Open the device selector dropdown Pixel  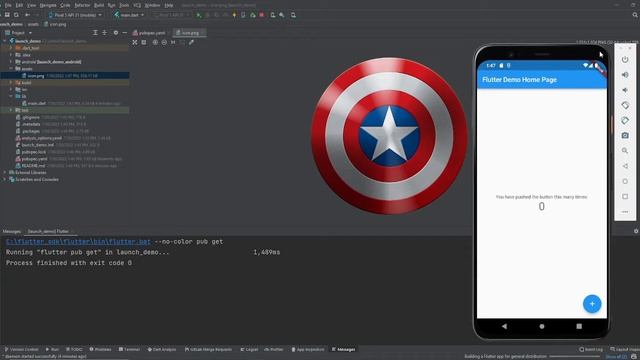[75, 15]
